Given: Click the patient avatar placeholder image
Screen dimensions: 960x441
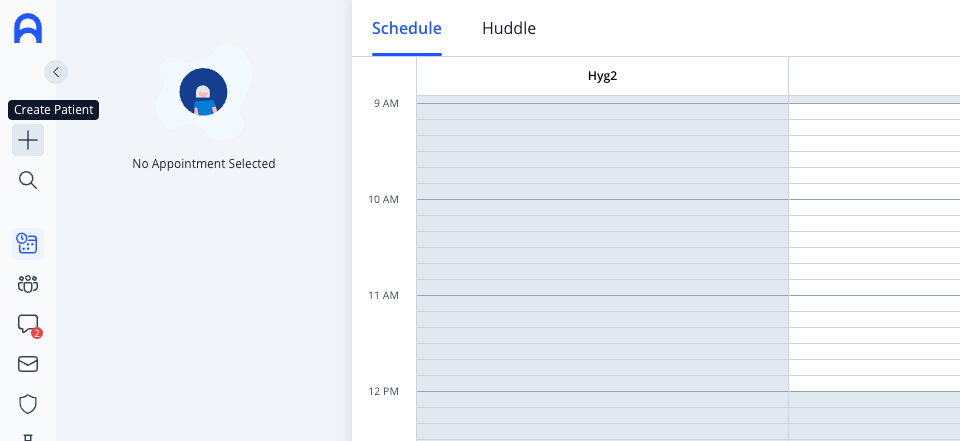Looking at the screenshot, I should pos(203,92).
